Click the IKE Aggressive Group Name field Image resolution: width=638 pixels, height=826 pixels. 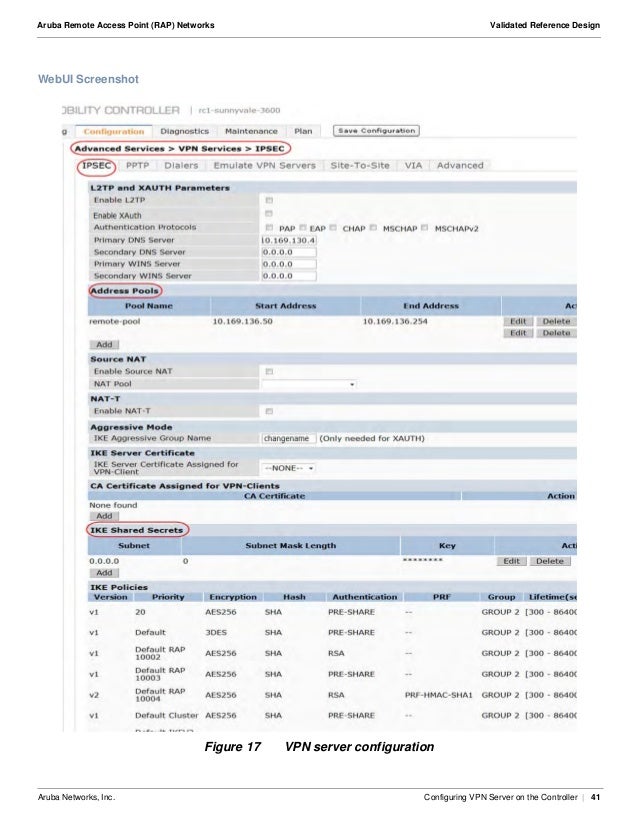288,438
